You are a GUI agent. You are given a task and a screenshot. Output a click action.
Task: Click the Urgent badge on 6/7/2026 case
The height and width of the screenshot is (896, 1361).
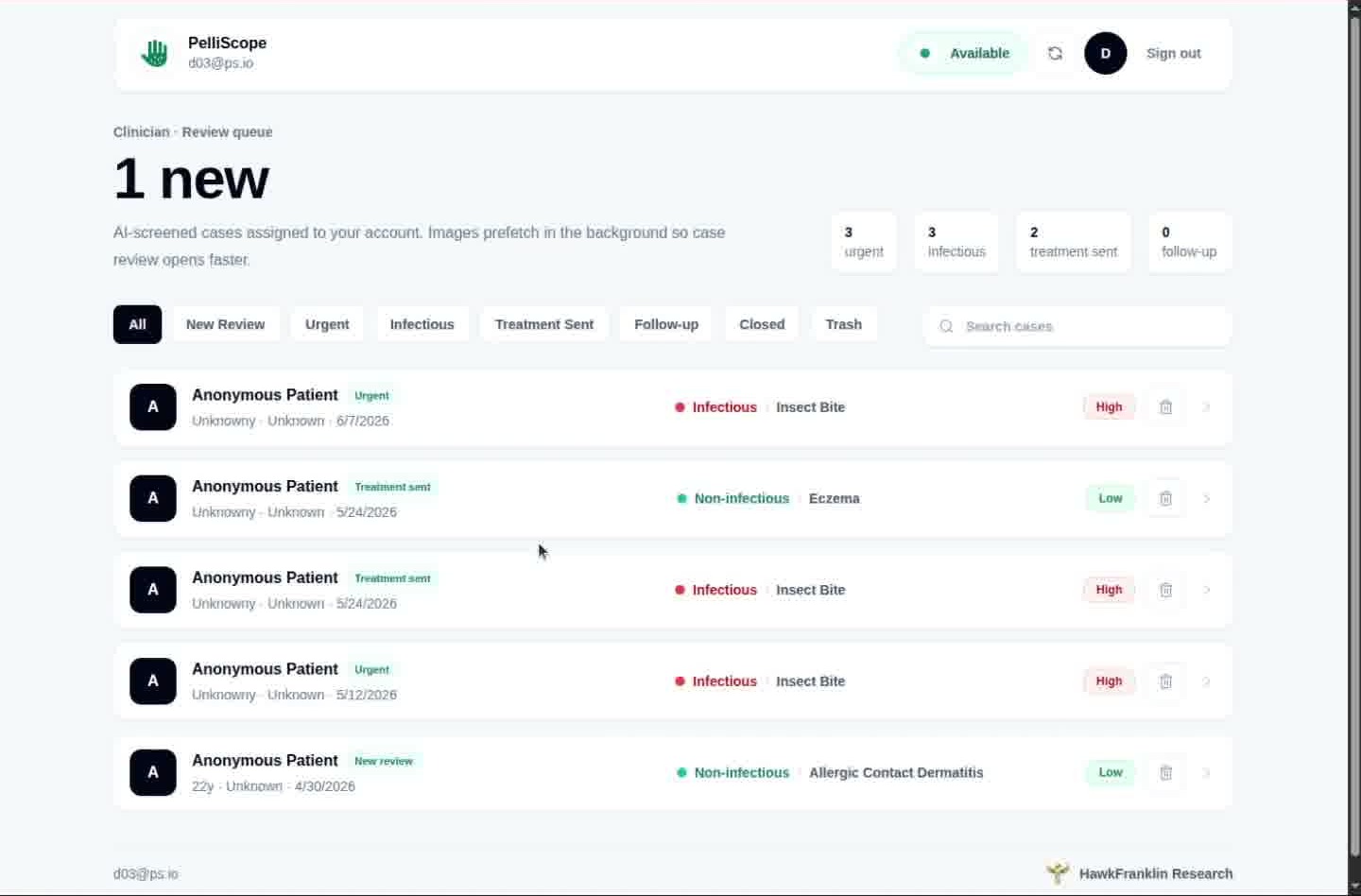click(x=371, y=396)
